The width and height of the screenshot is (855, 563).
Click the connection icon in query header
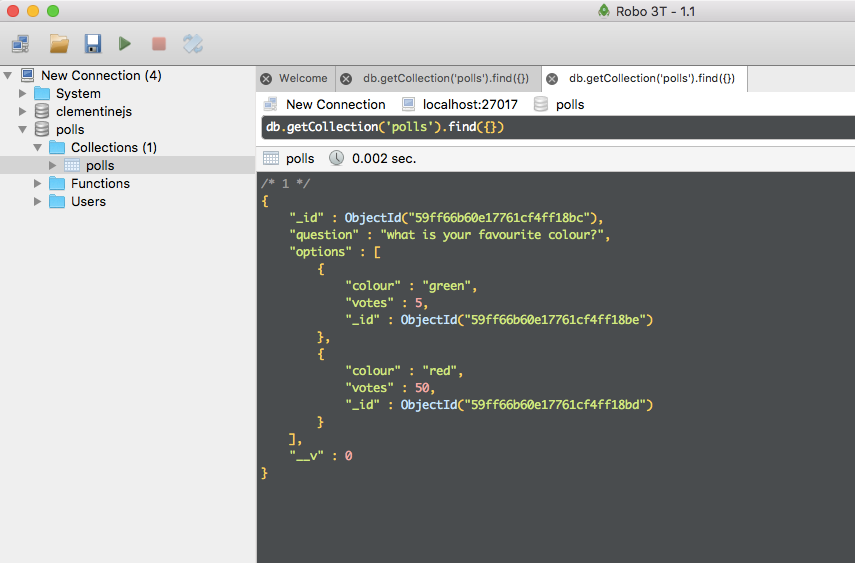[270, 104]
